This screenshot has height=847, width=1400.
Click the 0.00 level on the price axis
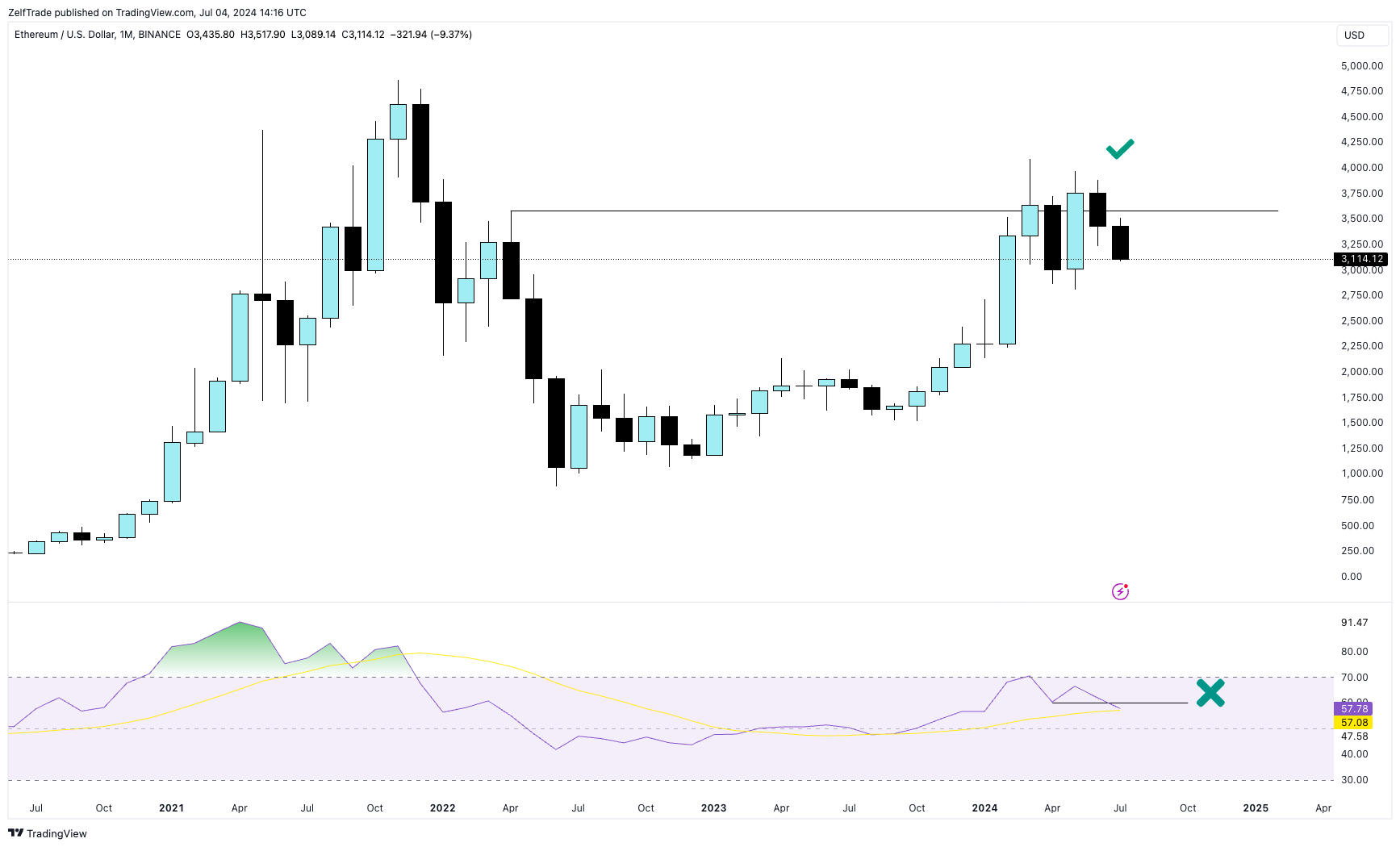(1351, 577)
